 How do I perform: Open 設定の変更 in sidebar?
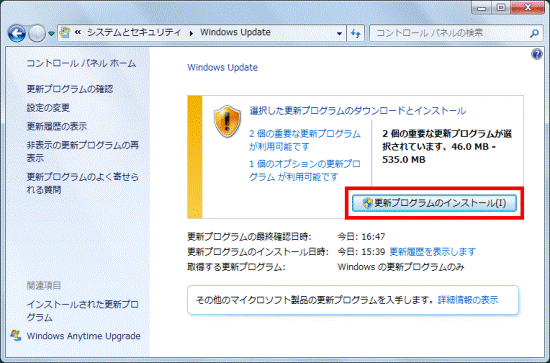(x=48, y=108)
